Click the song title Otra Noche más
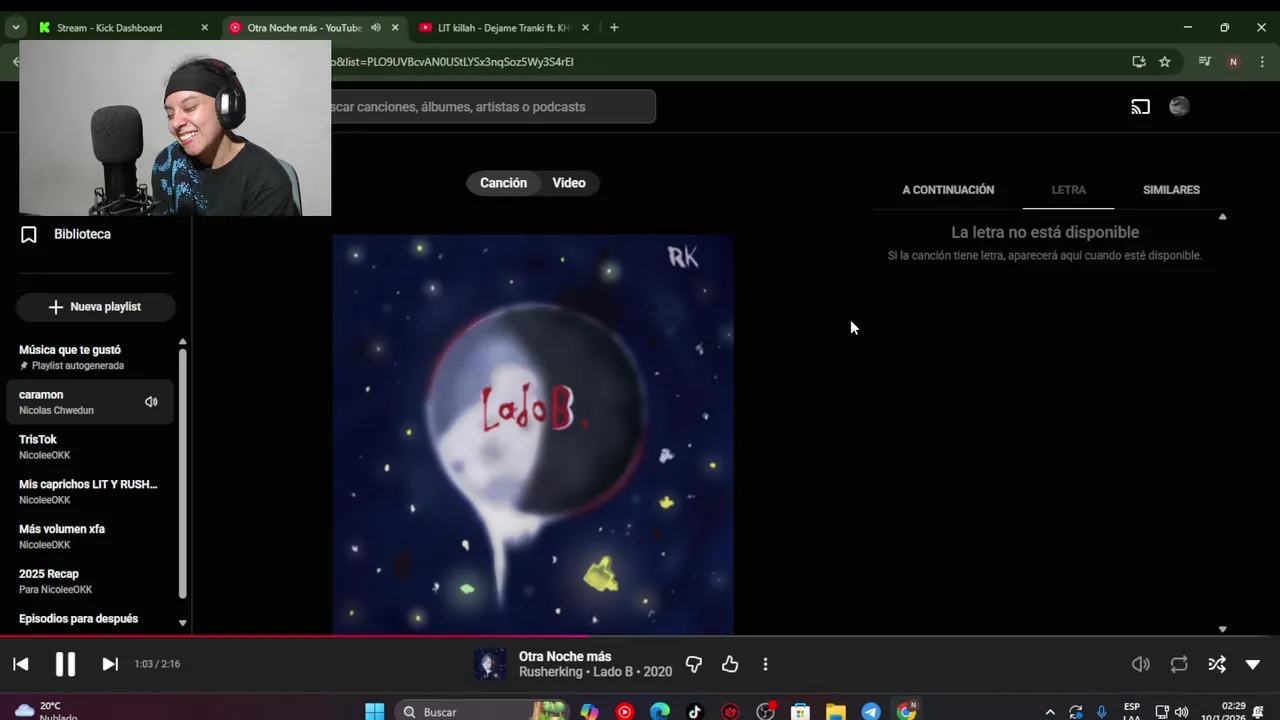The height and width of the screenshot is (720, 1280). point(565,656)
